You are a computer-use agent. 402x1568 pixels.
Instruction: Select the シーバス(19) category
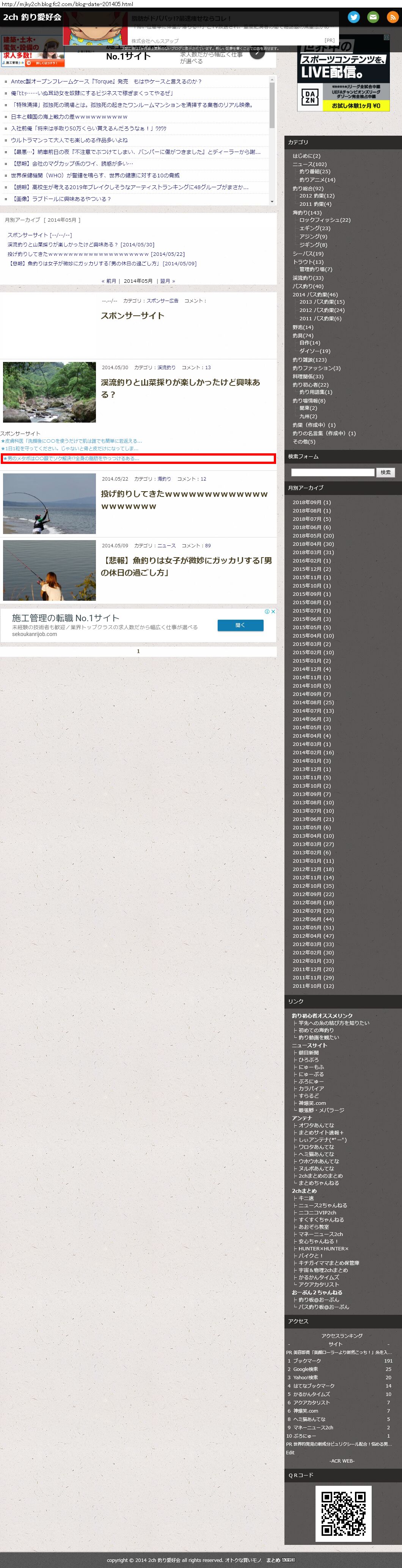(x=308, y=254)
